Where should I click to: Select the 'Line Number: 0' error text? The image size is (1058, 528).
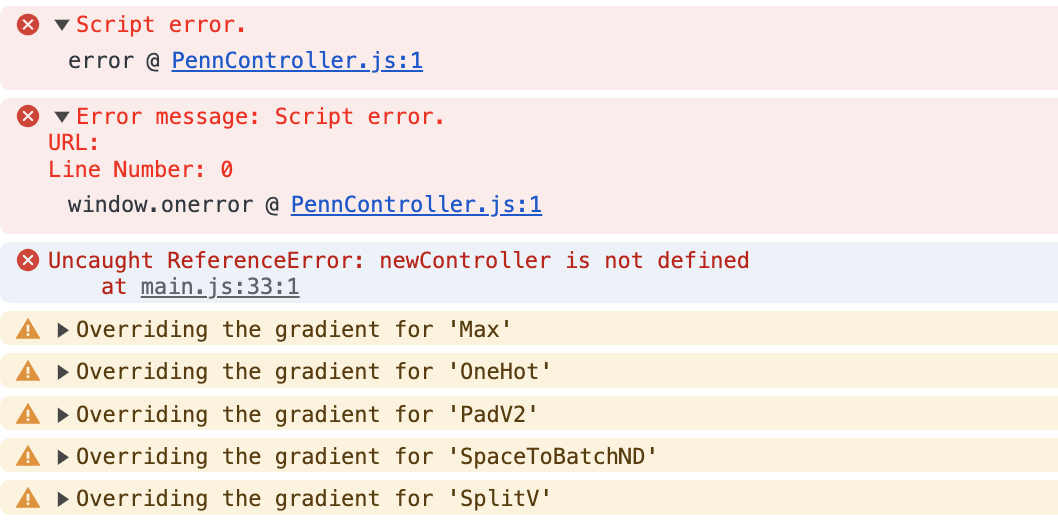140,169
